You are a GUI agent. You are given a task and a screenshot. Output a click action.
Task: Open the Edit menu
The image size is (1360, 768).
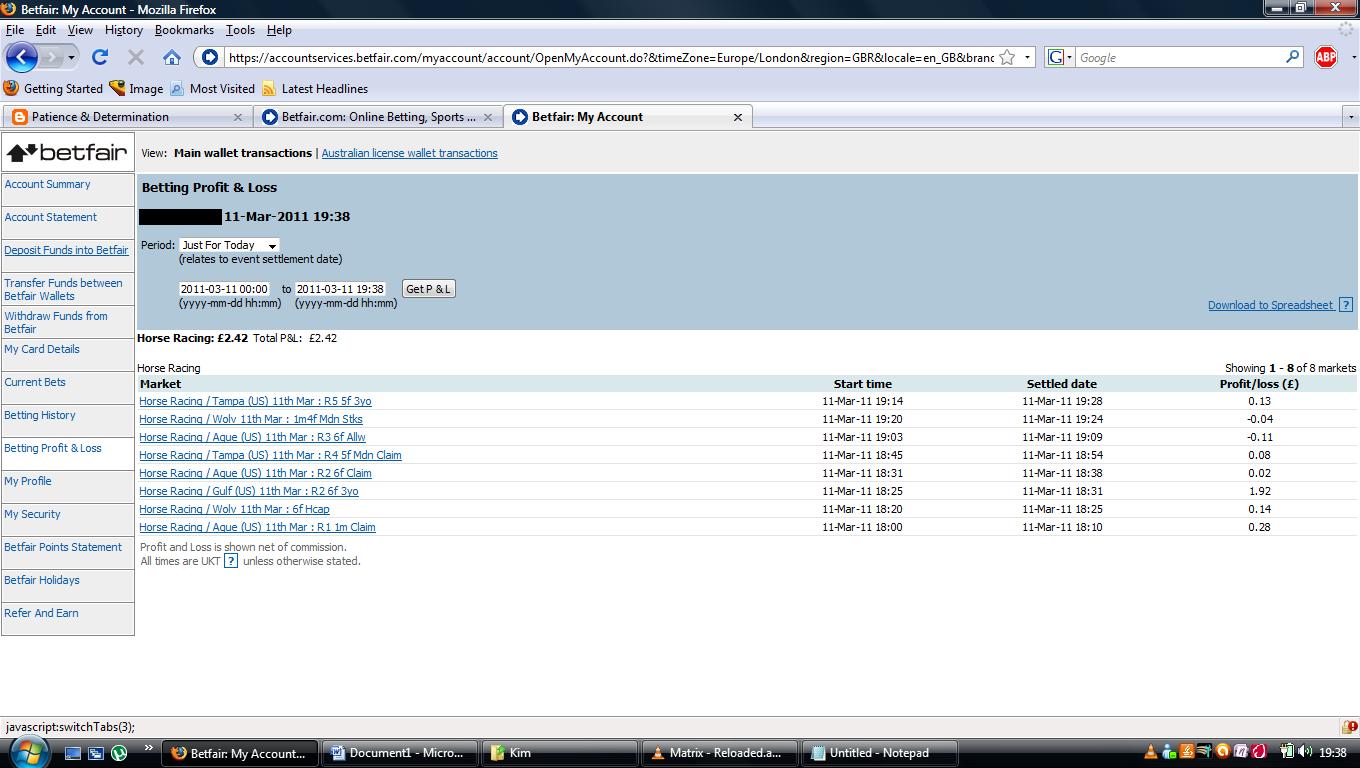pyautogui.click(x=46, y=30)
